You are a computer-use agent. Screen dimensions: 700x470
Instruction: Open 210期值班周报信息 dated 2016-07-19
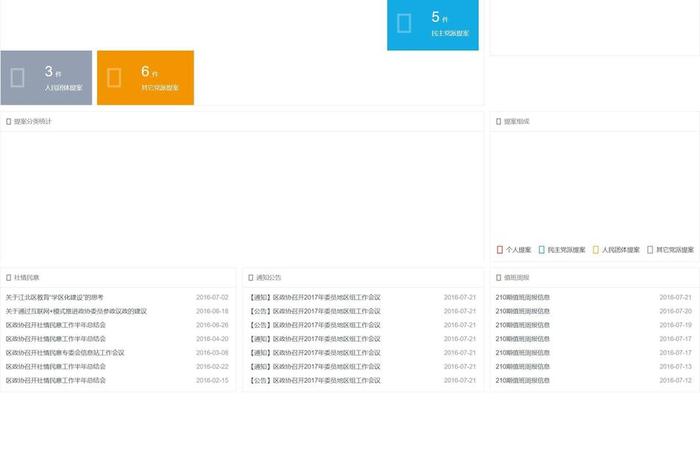click(522, 325)
